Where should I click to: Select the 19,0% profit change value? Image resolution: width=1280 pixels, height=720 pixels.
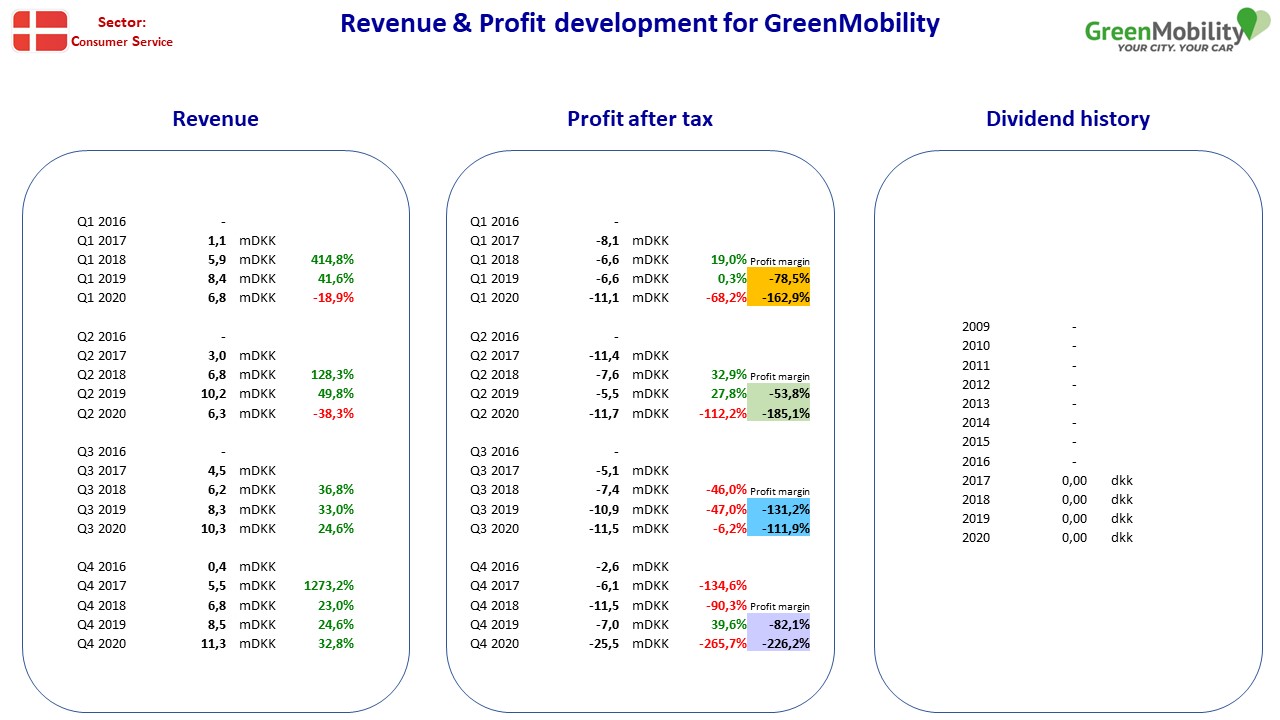tap(729, 260)
